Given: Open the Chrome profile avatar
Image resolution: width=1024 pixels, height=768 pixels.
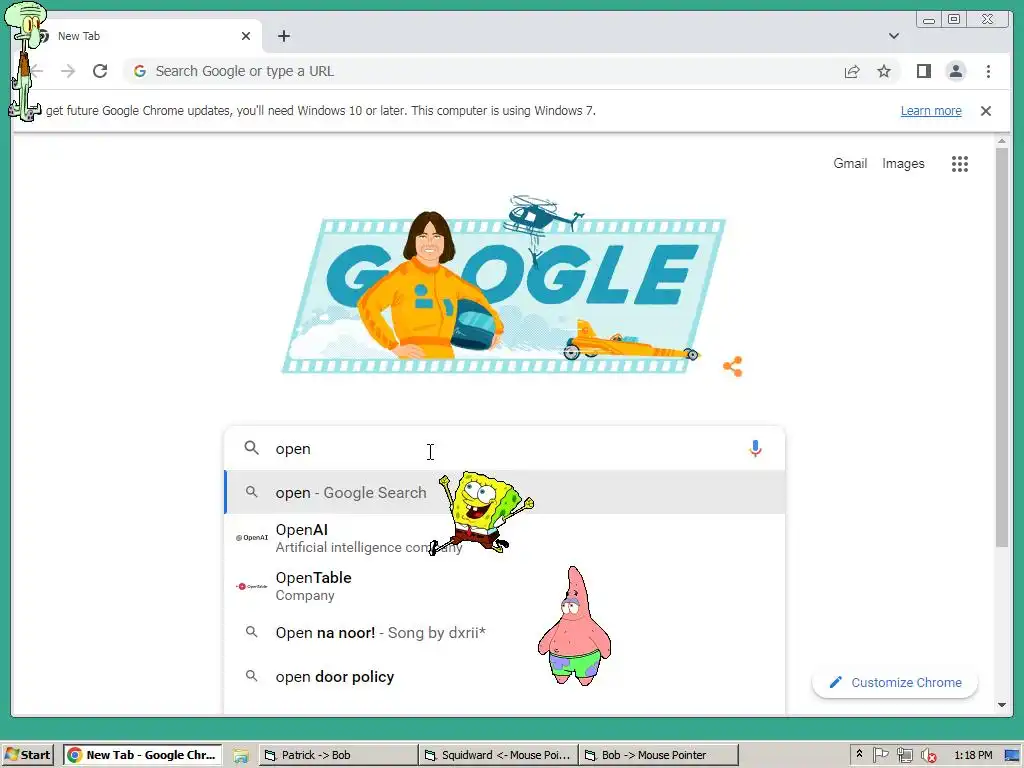Looking at the screenshot, I should [x=955, y=71].
